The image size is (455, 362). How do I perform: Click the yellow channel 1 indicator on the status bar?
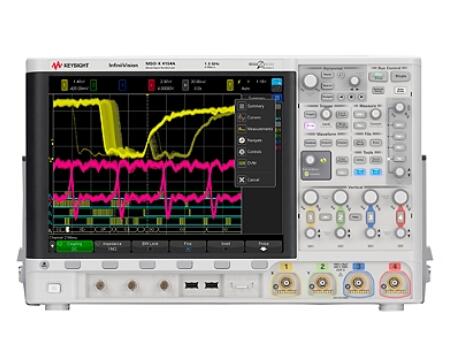64,85
